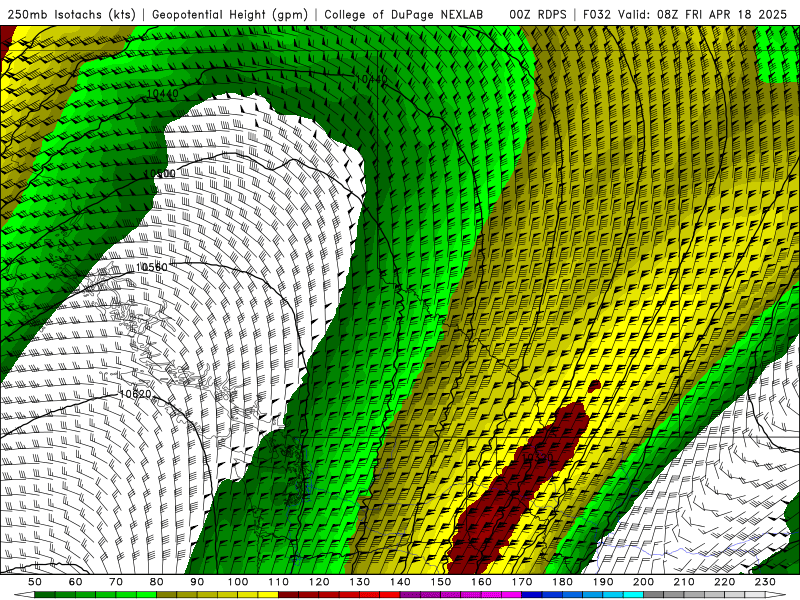Click the 10620 height contour label
The width and height of the screenshot is (800, 600).
135,394
